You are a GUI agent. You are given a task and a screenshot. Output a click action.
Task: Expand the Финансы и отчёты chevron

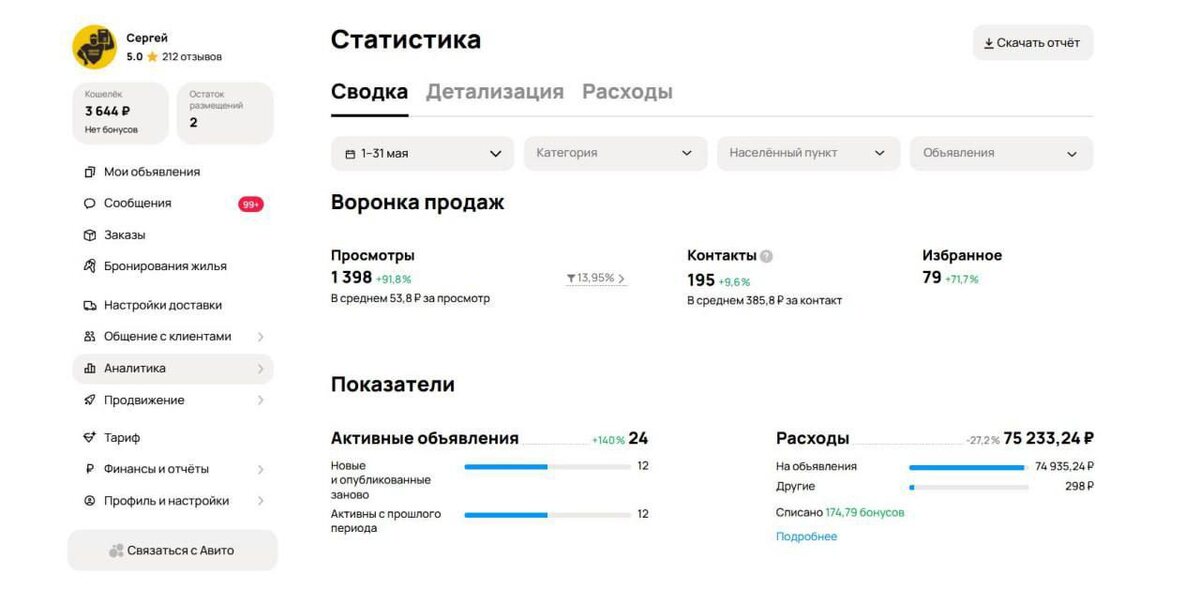click(x=260, y=469)
